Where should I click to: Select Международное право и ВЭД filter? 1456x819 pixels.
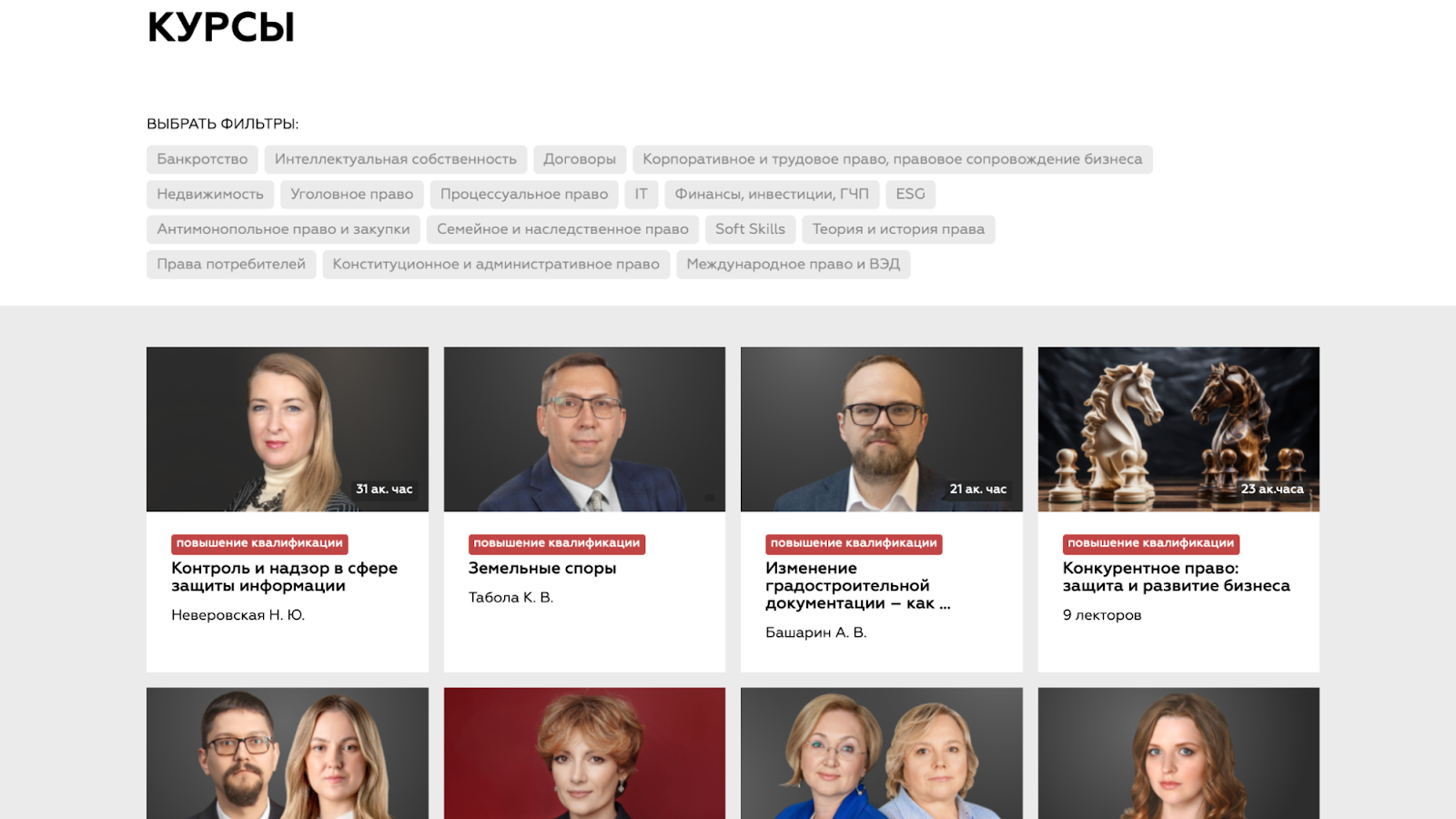pos(794,264)
